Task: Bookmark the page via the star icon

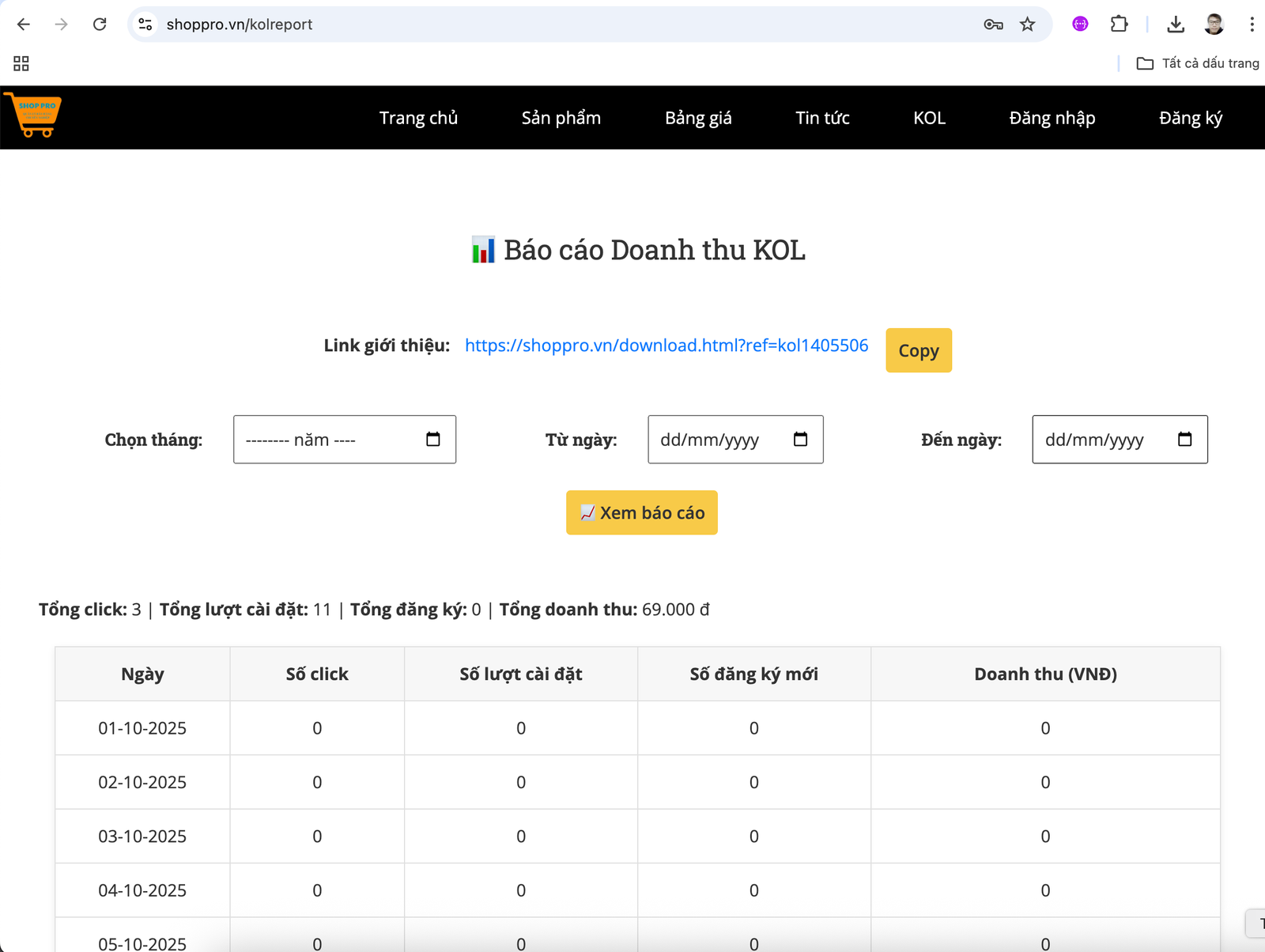Action: [x=1027, y=24]
